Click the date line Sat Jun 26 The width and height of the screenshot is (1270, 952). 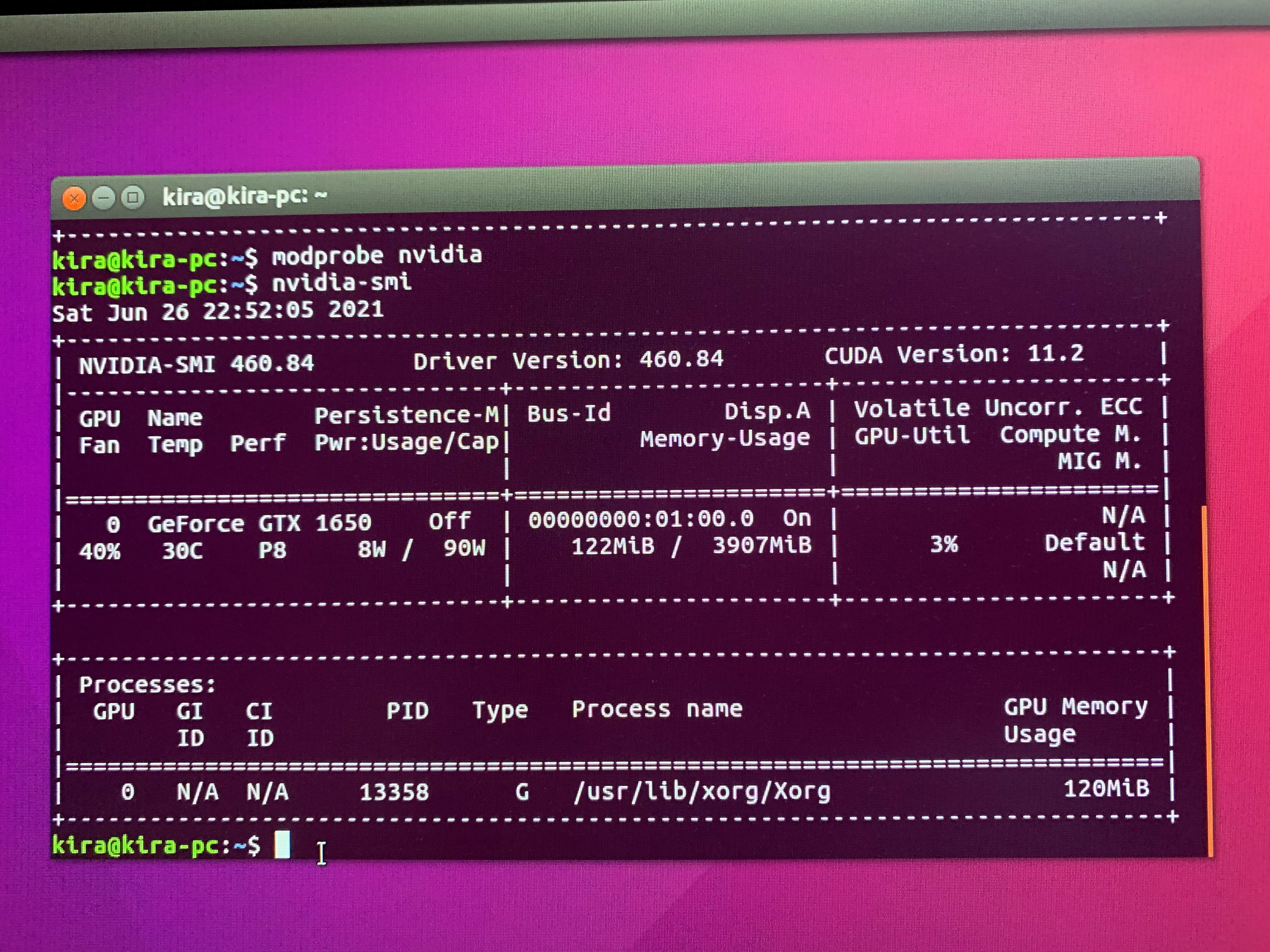[x=218, y=312]
